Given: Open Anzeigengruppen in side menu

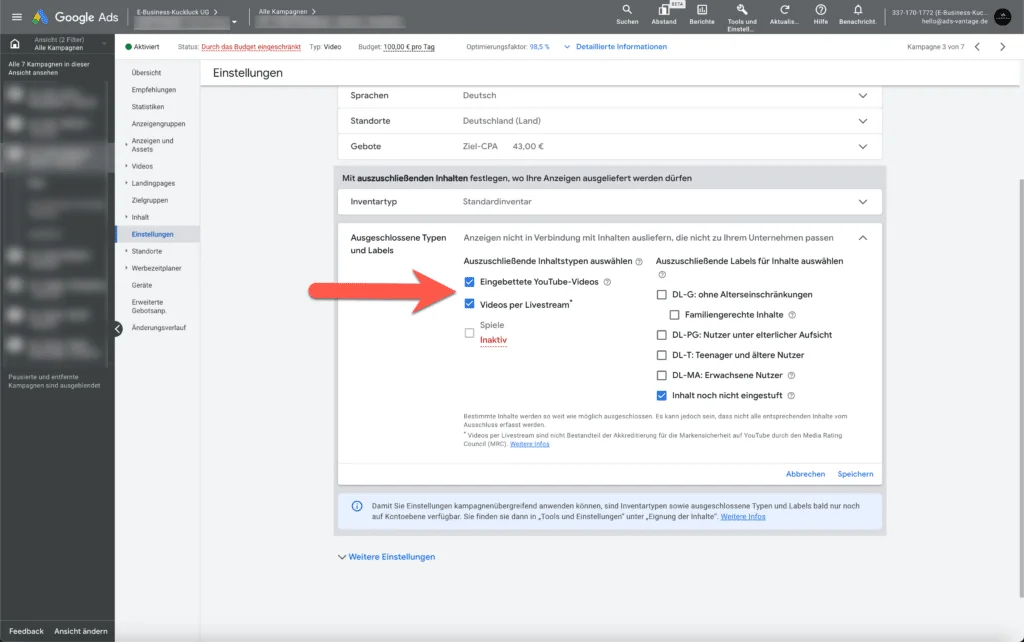Looking at the screenshot, I should pyautogui.click(x=158, y=124).
